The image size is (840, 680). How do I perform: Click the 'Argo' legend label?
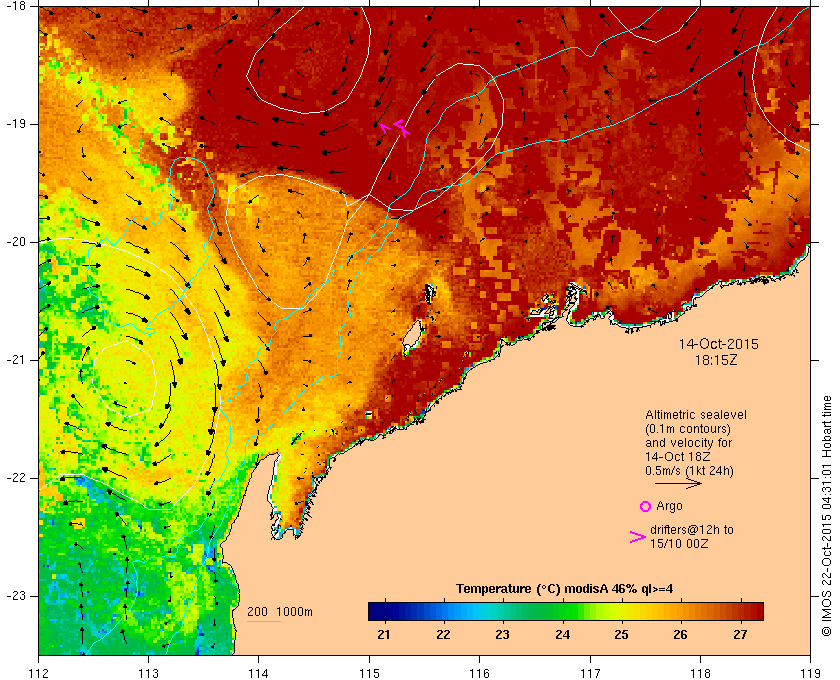click(669, 506)
